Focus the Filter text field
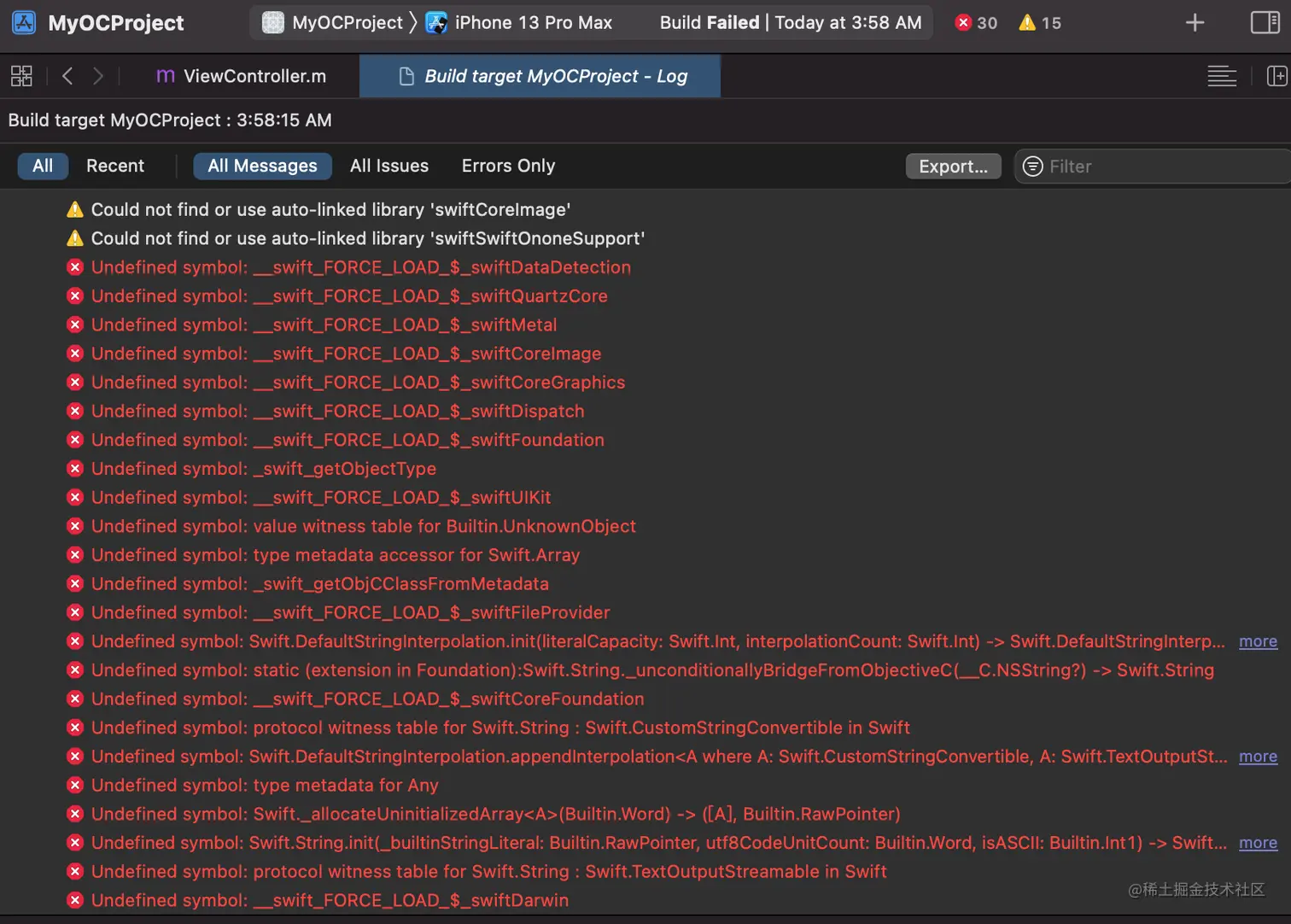 (1153, 167)
